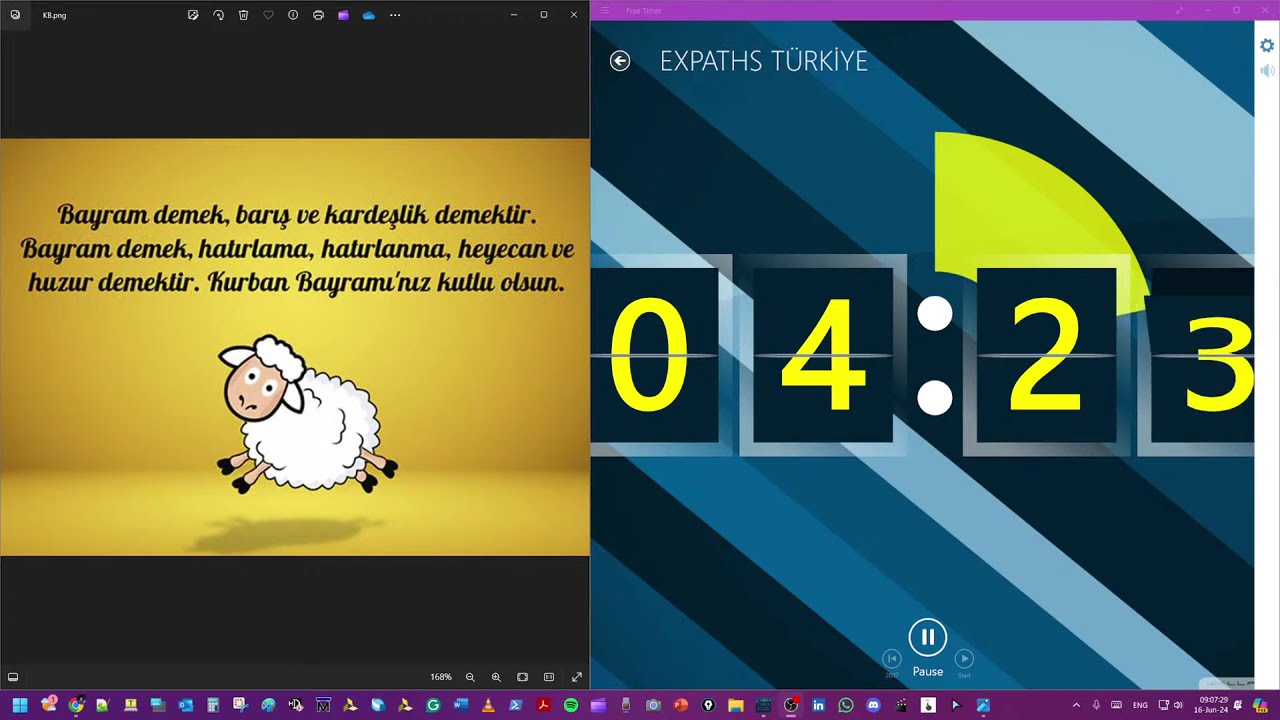Toggle sound speaker icon in Free Timer
1280x720 pixels.
point(1267,71)
